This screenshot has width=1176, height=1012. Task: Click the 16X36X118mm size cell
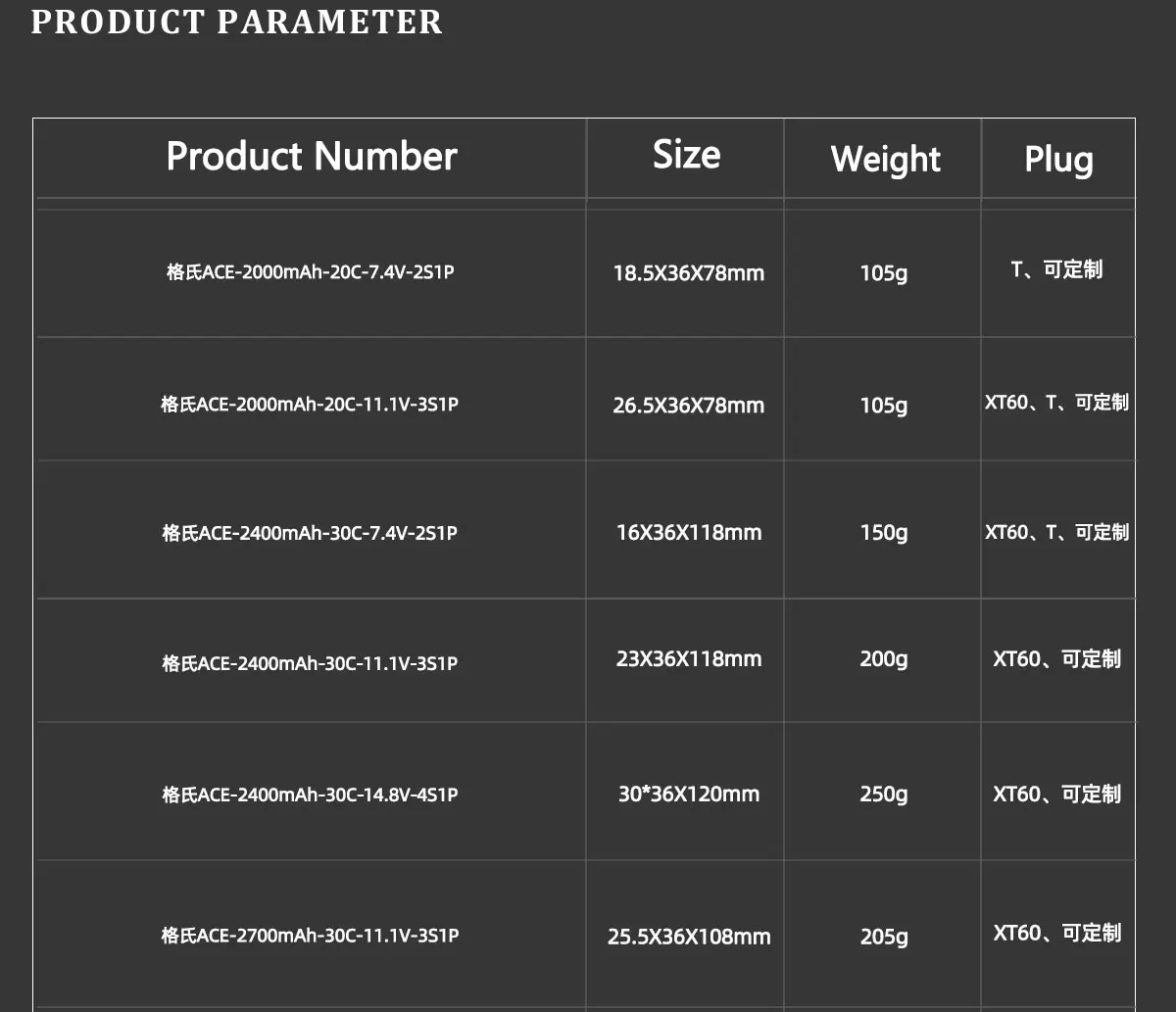[x=688, y=533]
